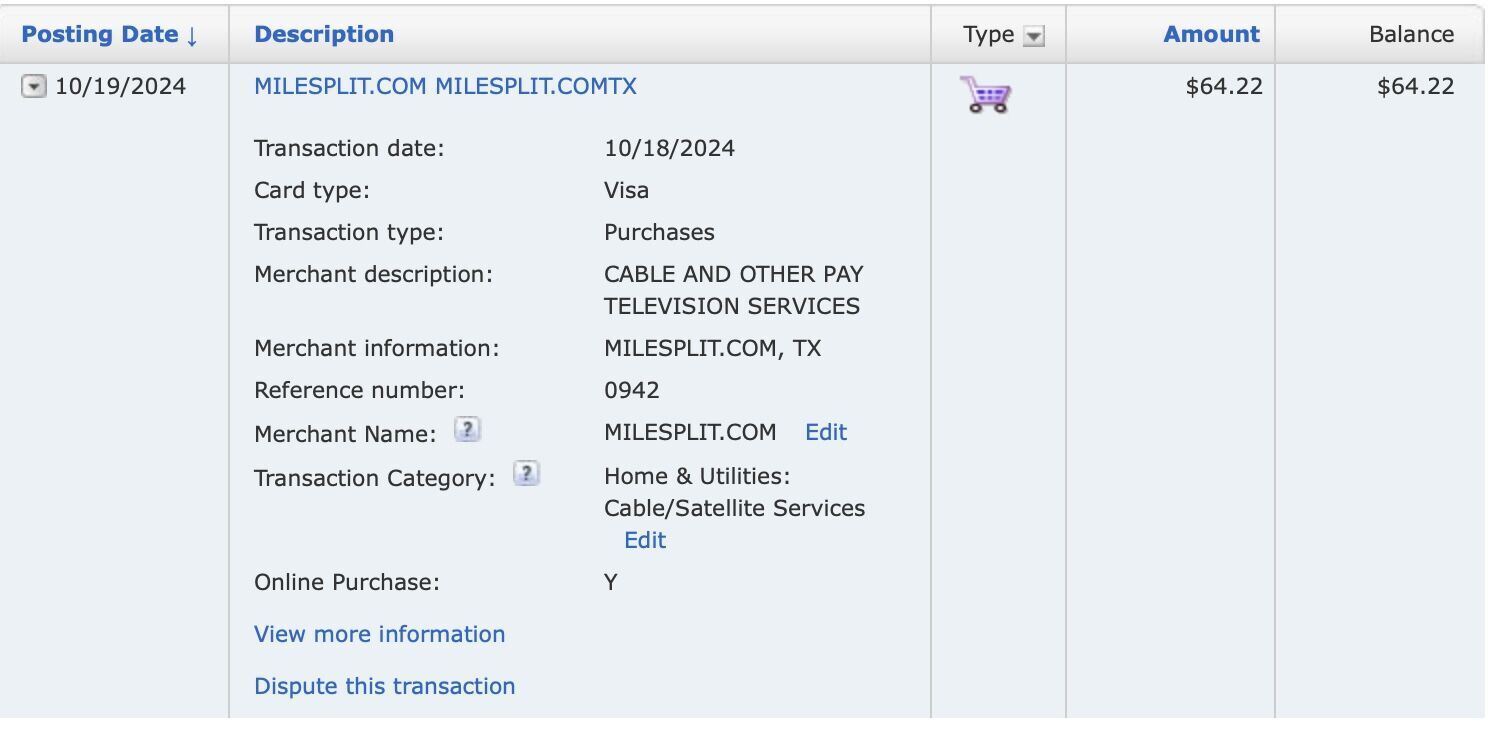
Task: Edit the MILESPLIT.COM merchant name
Action: point(826,432)
